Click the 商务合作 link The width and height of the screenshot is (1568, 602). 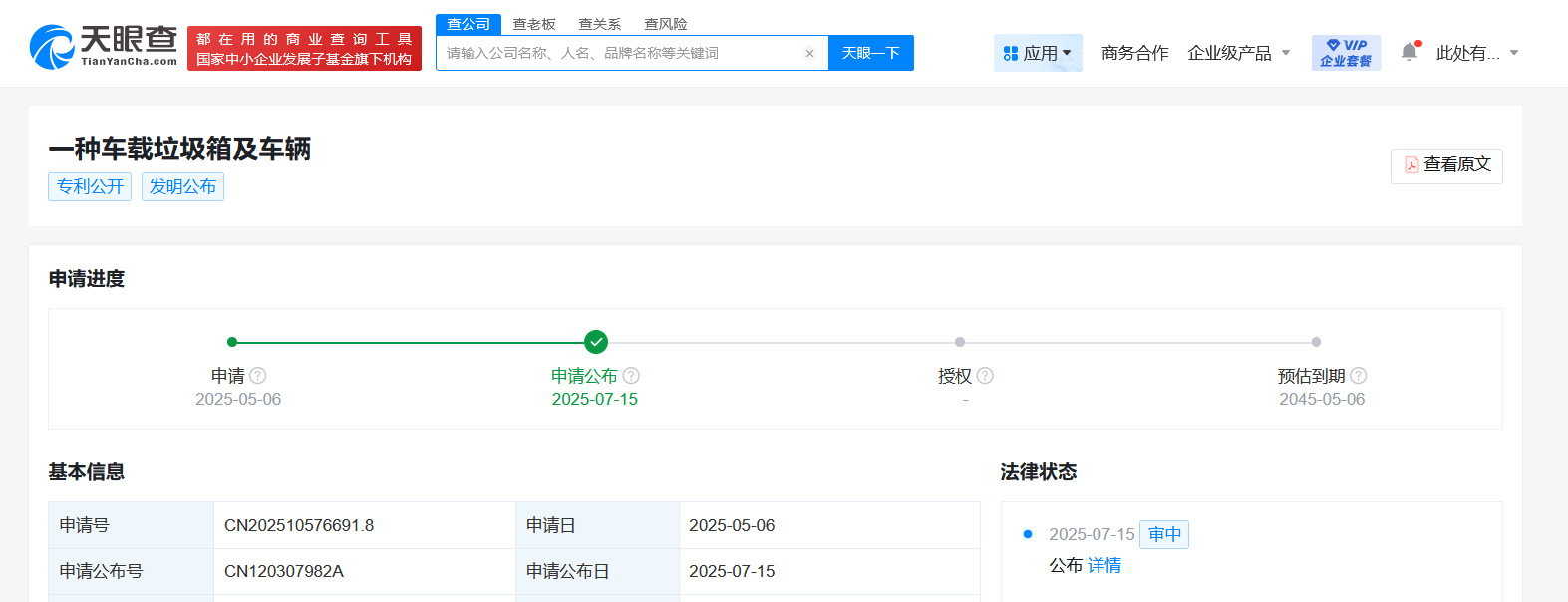click(x=1134, y=53)
